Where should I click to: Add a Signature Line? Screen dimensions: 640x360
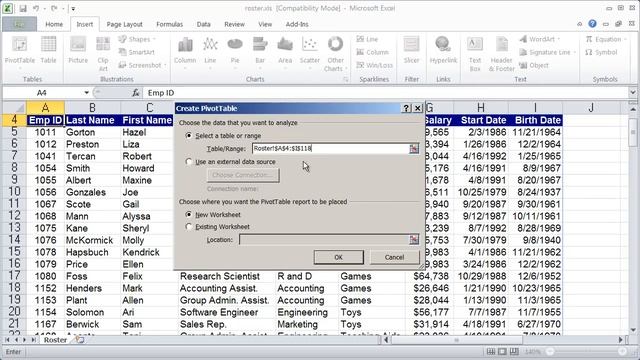(547, 52)
